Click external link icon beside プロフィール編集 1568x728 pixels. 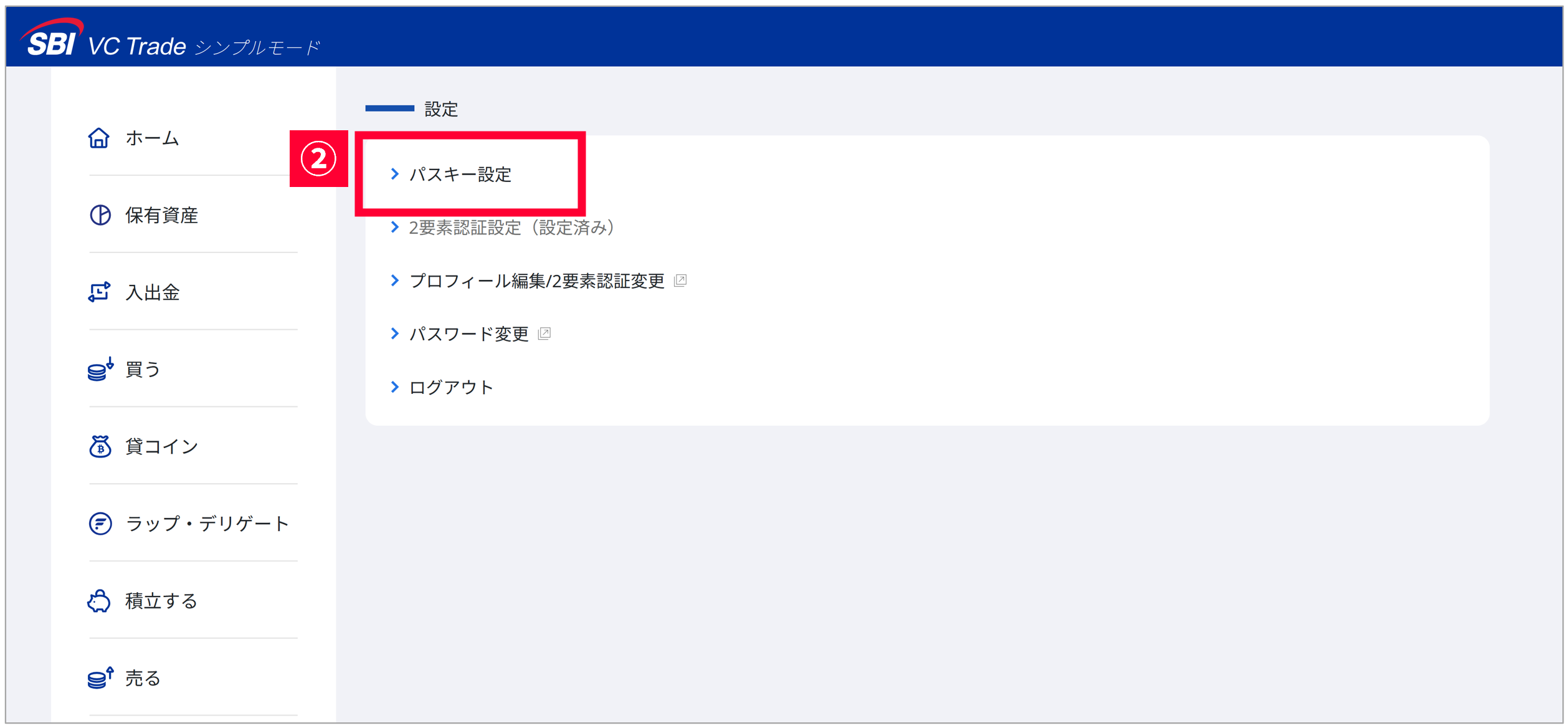680,280
